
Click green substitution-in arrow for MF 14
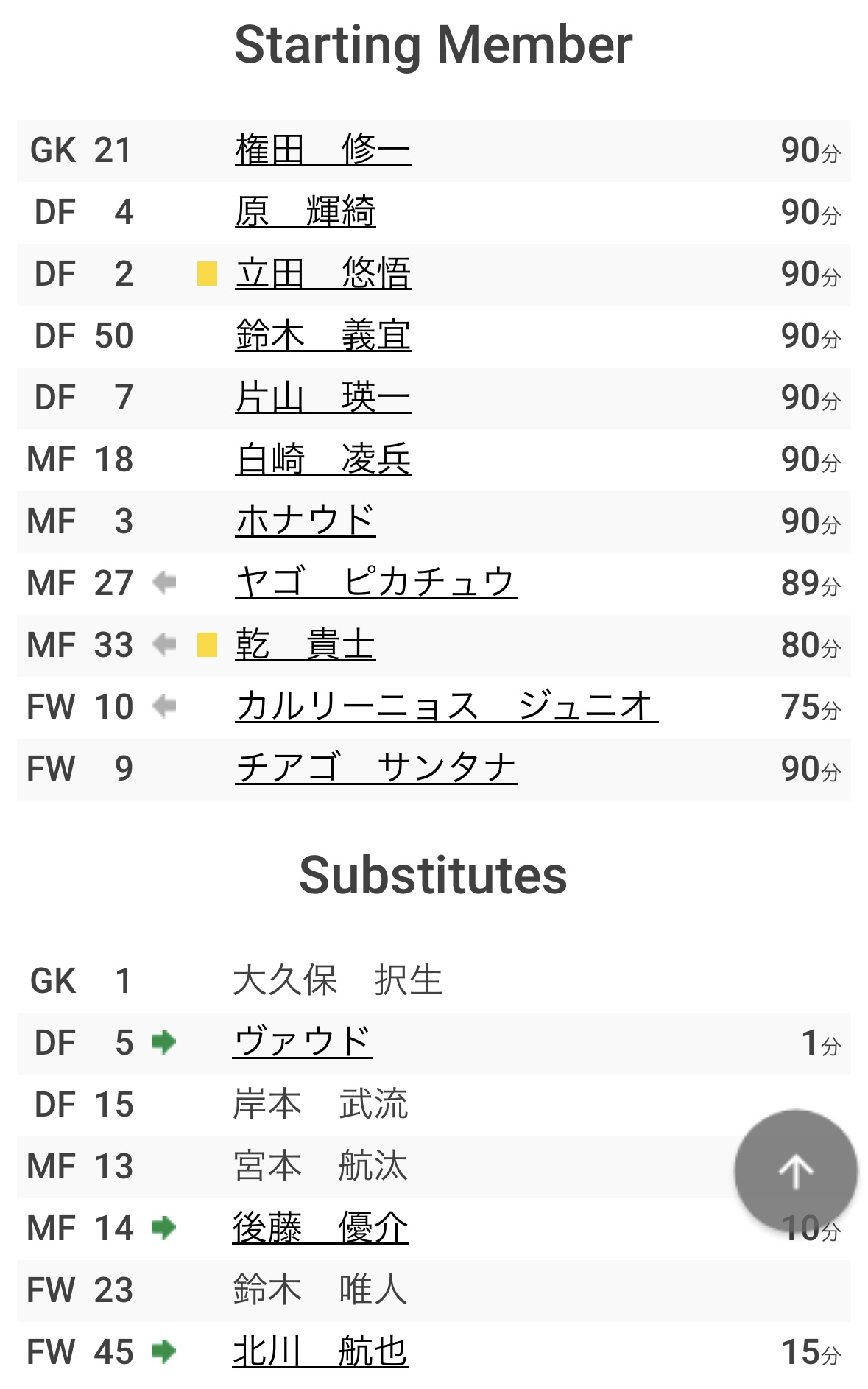163,1228
